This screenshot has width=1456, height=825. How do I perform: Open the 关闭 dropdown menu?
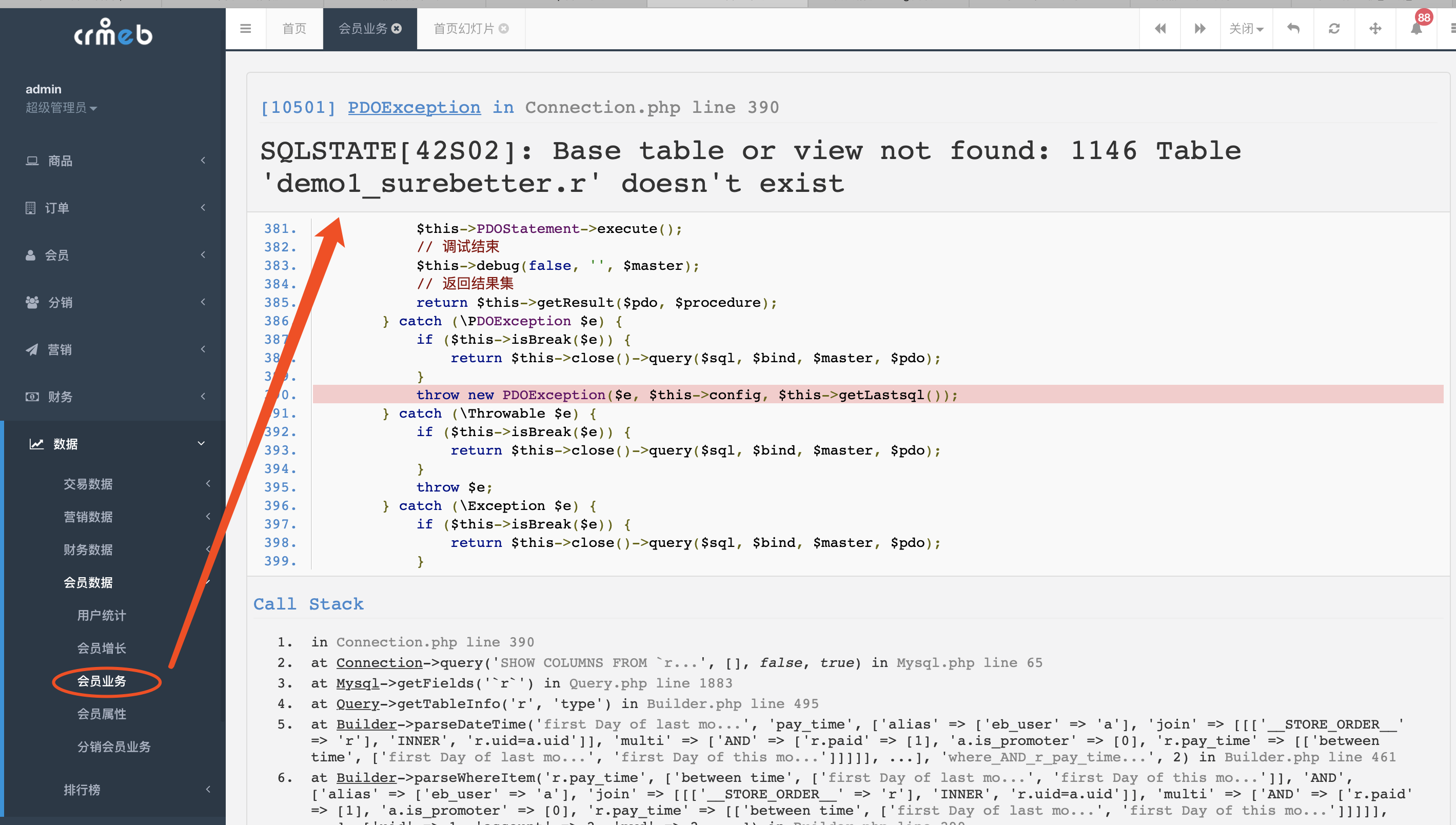[x=1246, y=28]
